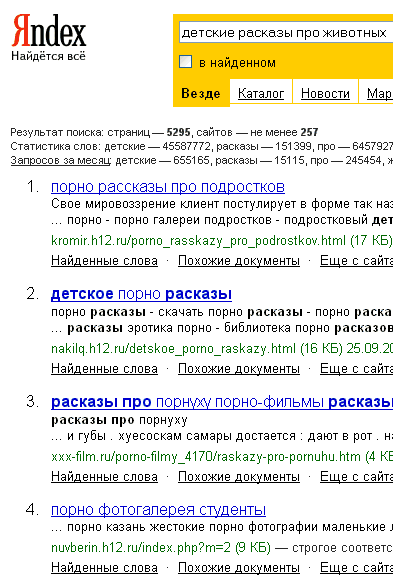This screenshot has width=393, height=581.
Task: Open 'Похожие документы' under the fourth result
Action: [x=239, y=568]
